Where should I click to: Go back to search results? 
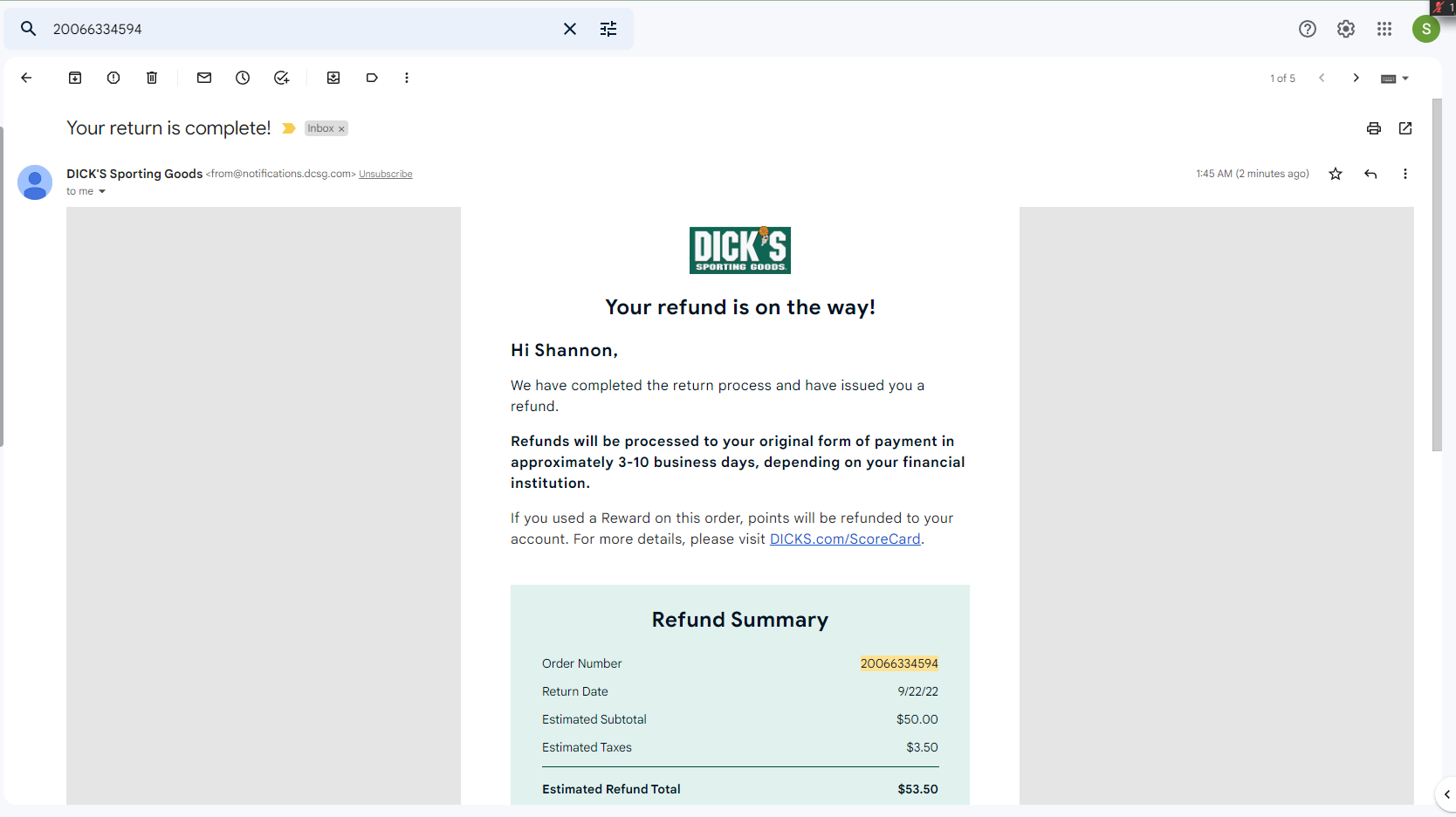point(26,78)
